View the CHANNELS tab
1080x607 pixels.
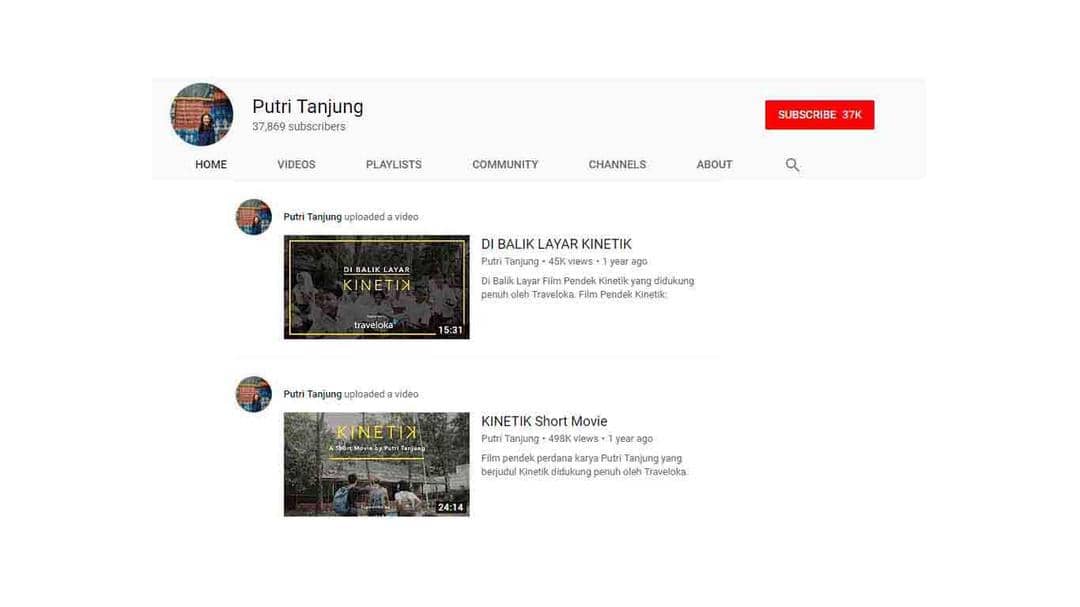click(x=617, y=165)
